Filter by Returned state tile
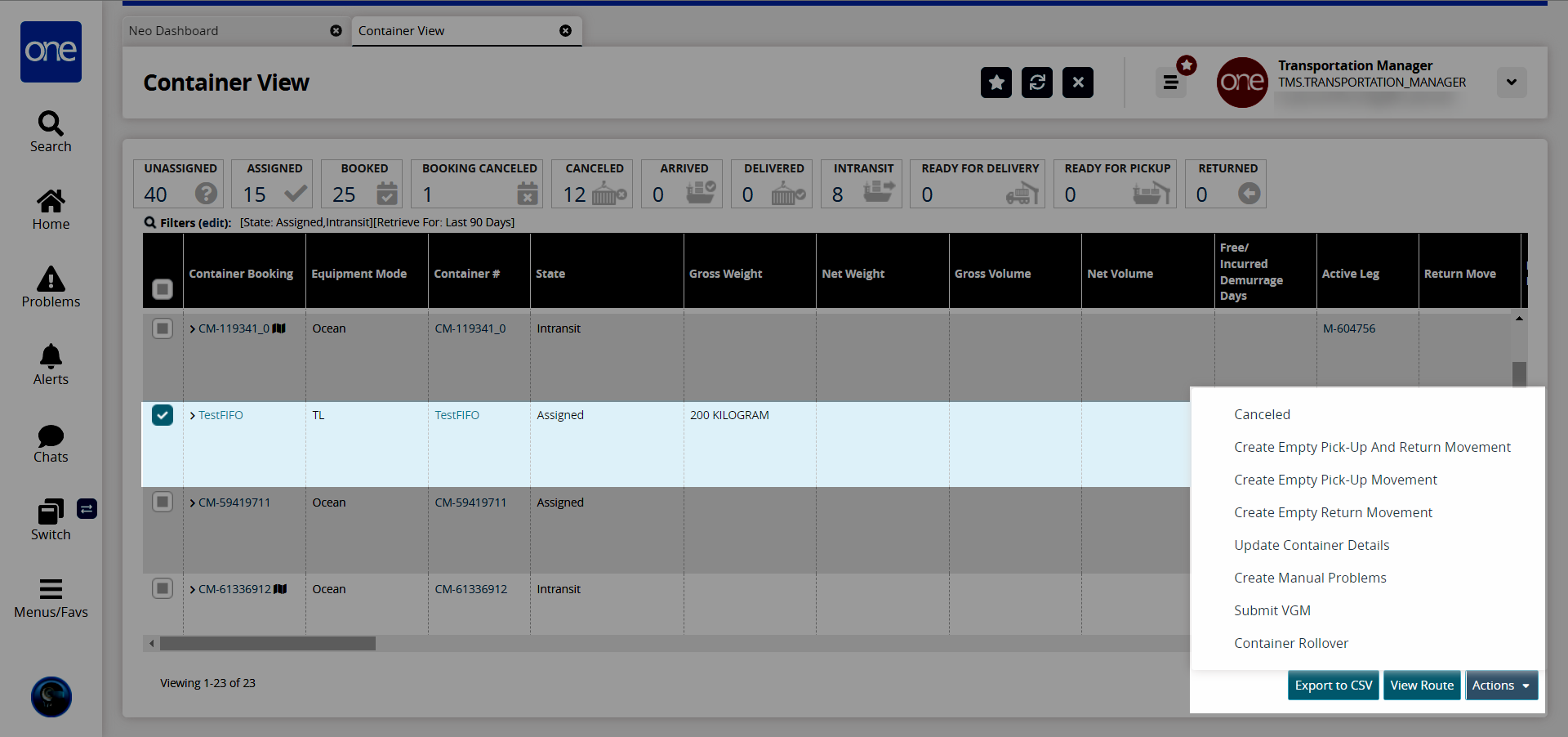1568x737 pixels. pyautogui.click(x=1227, y=184)
